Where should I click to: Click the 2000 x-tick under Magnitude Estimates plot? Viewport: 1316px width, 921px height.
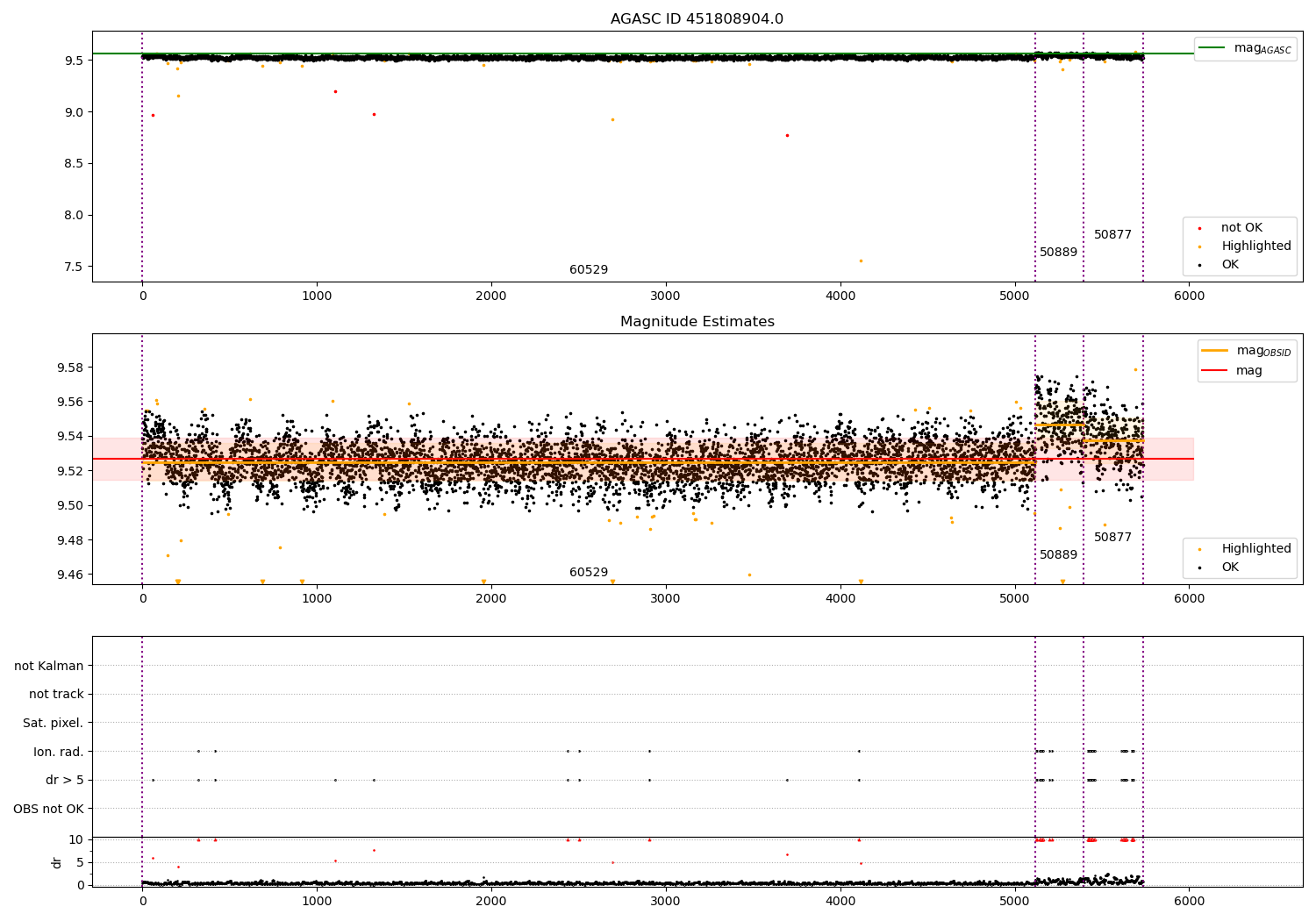491,599
